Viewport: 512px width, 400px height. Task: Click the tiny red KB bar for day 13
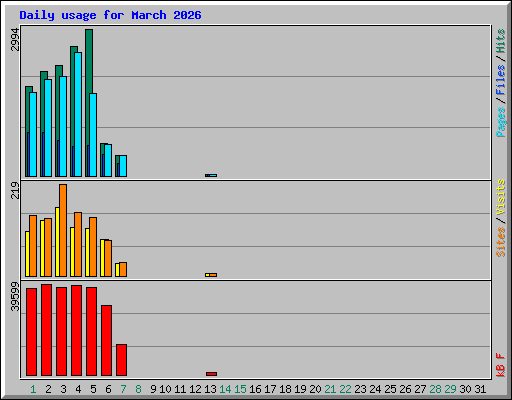click(x=211, y=374)
